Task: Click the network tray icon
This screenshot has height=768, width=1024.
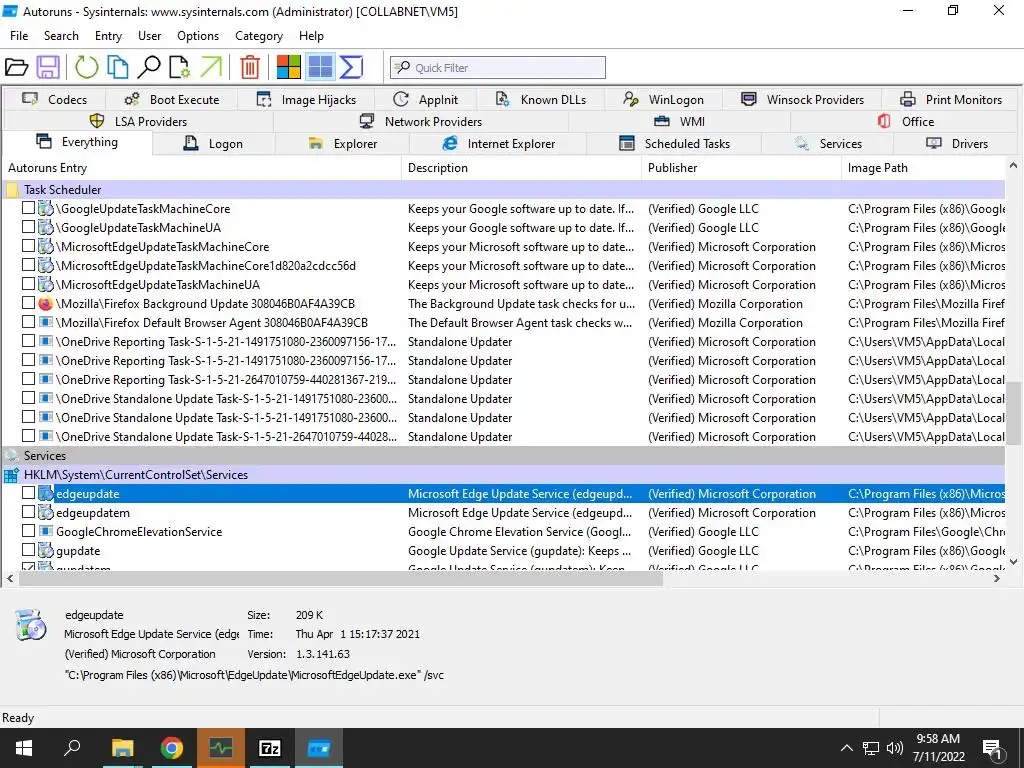Action: (871, 748)
